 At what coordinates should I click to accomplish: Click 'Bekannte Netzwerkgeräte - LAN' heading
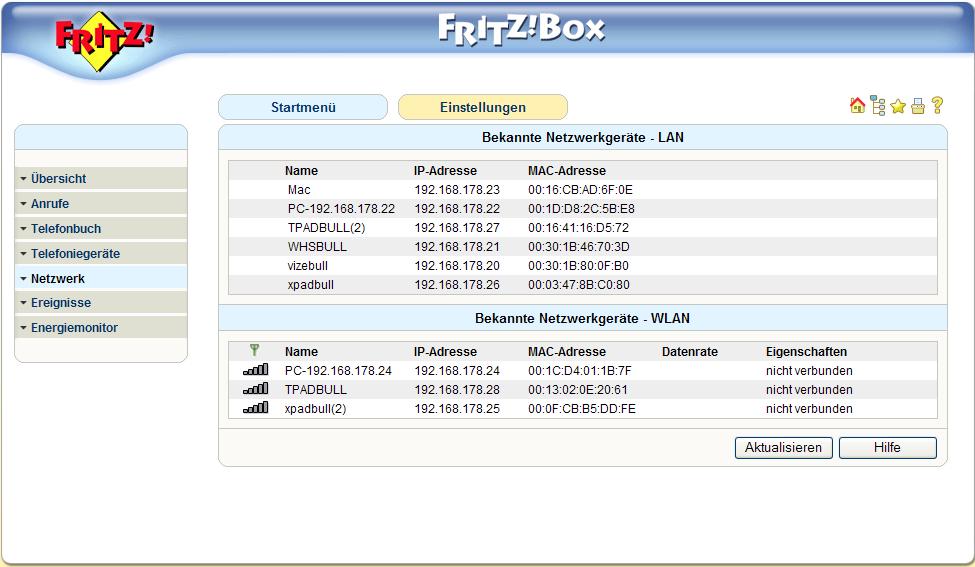(583, 137)
